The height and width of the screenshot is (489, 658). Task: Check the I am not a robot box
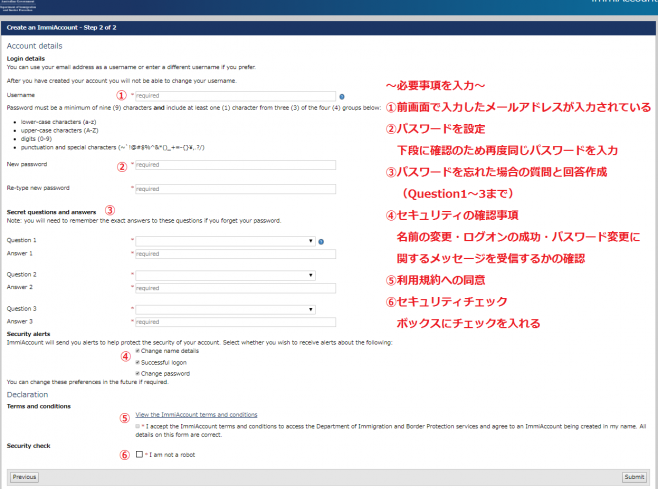tap(140, 454)
